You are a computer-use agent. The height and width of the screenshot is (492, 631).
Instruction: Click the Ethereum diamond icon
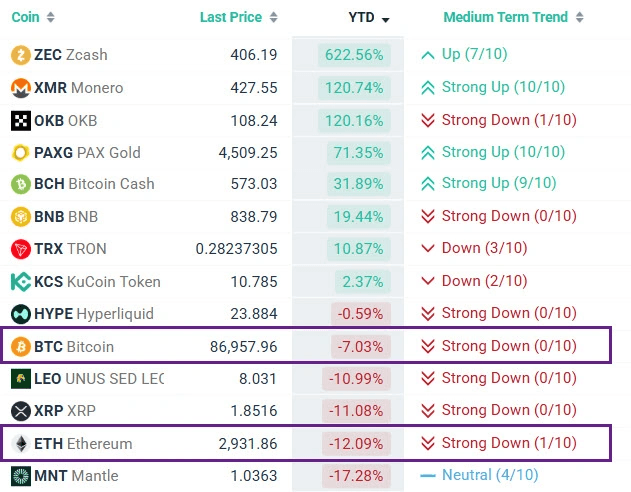(21, 443)
